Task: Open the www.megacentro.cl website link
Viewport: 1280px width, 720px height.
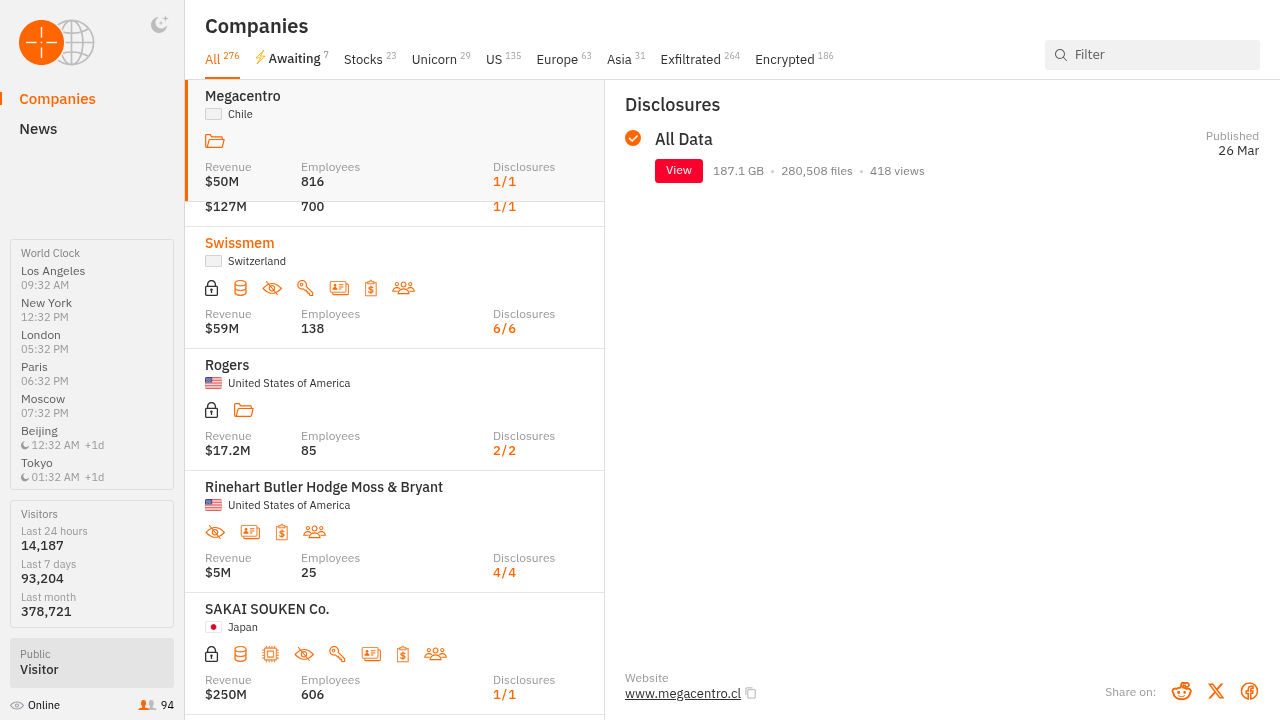Action: pos(683,693)
